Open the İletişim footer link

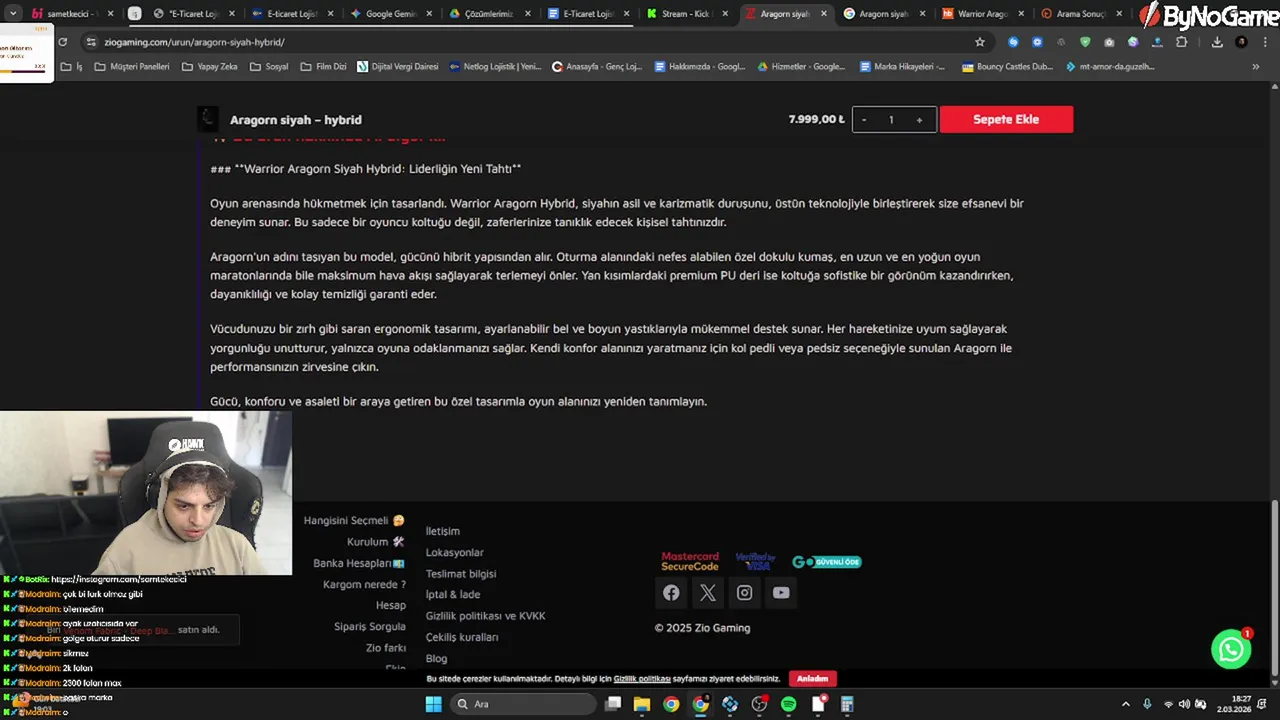(x=443, y=531)
